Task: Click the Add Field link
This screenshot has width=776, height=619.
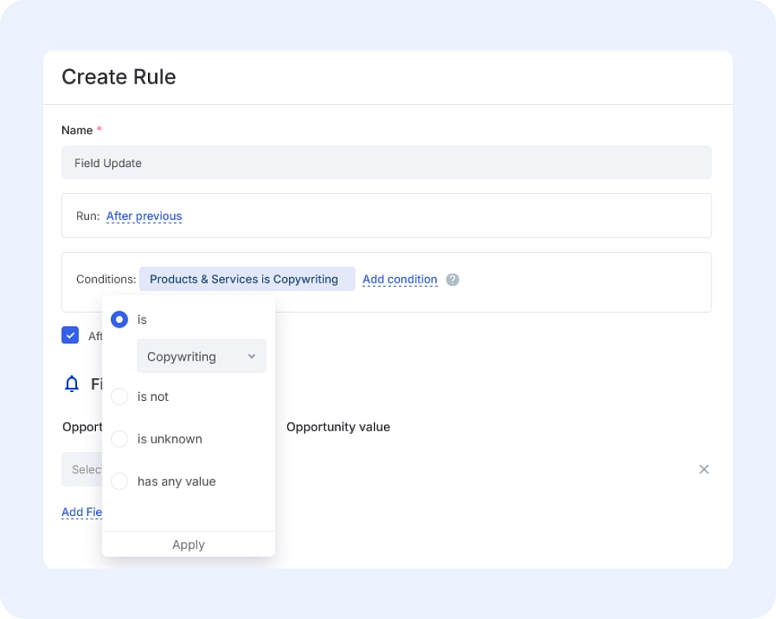Action: coord(81,512)
